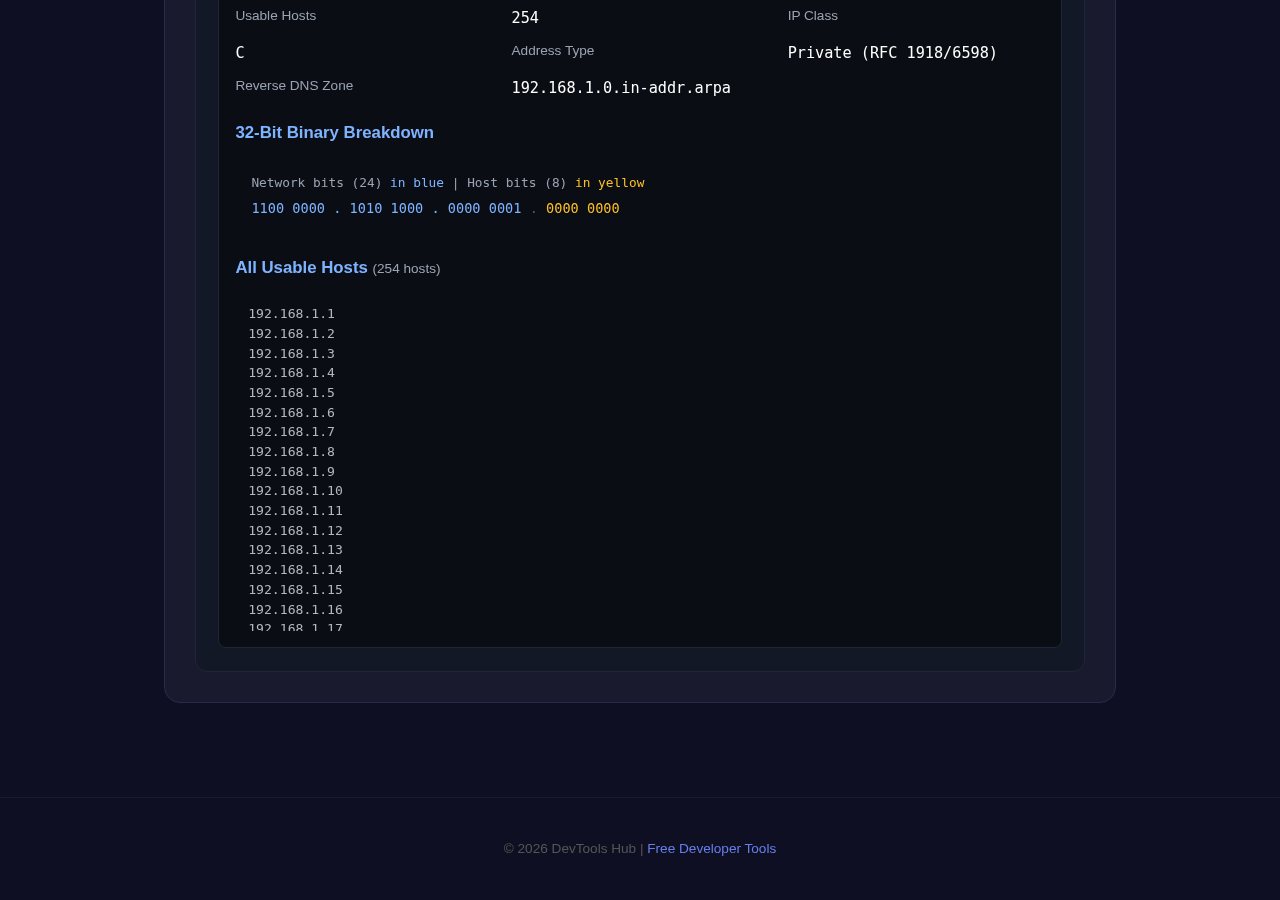Click the Private (RFC 1918/6598) value
The height and width of the screenshot is (900, 1280).
pyautogui.click(x=892, y=53)
